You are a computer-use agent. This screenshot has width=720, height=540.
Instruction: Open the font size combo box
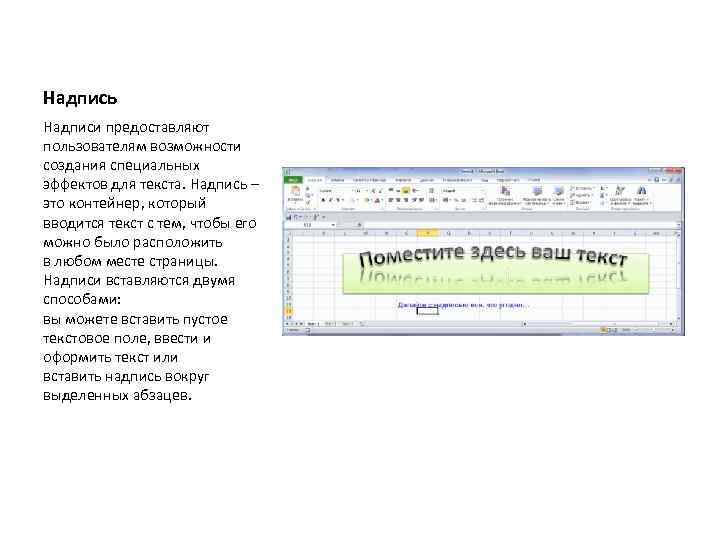(x=360, y=190)
